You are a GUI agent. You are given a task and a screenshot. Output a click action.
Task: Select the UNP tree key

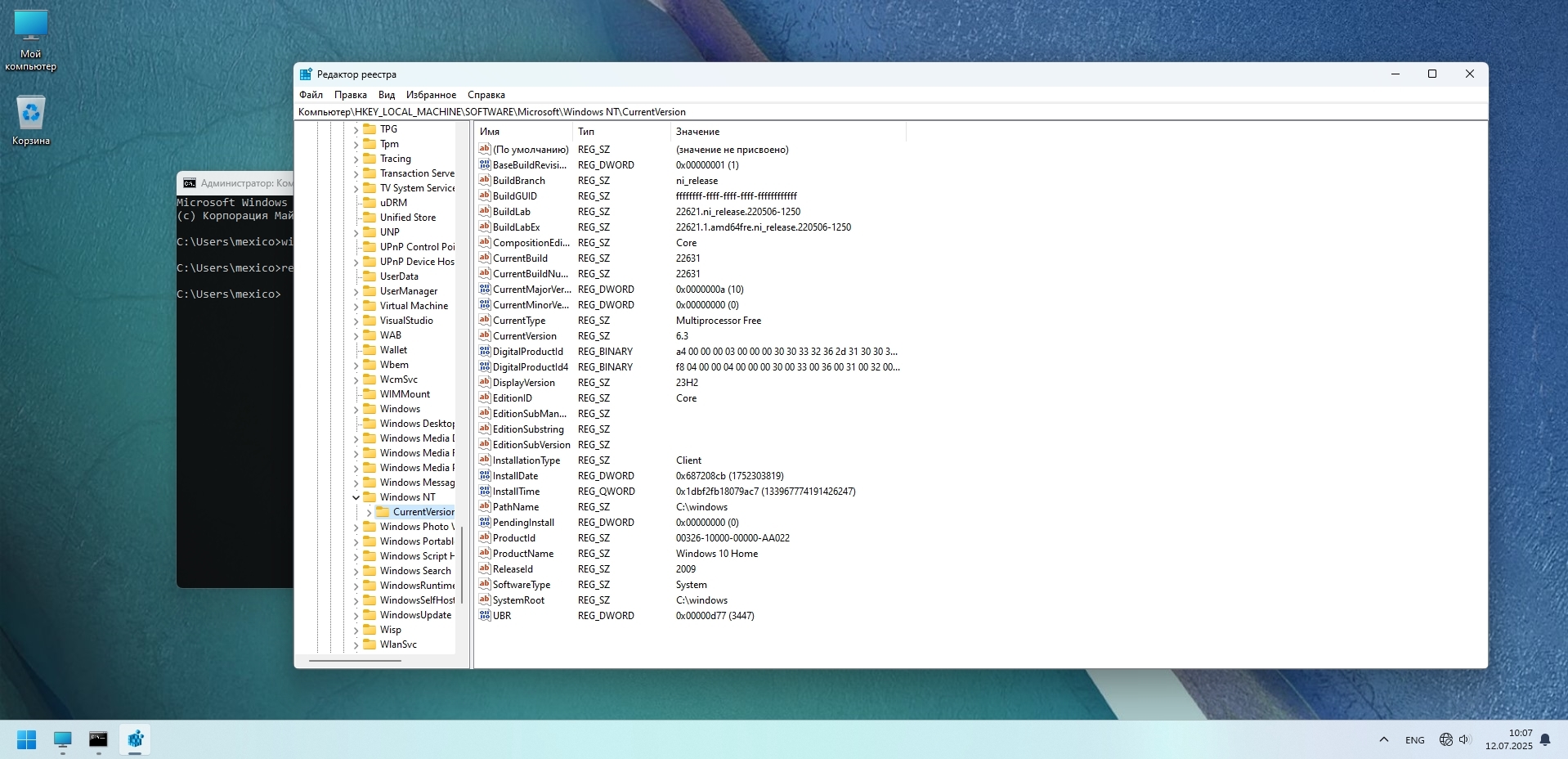point(389,232)
